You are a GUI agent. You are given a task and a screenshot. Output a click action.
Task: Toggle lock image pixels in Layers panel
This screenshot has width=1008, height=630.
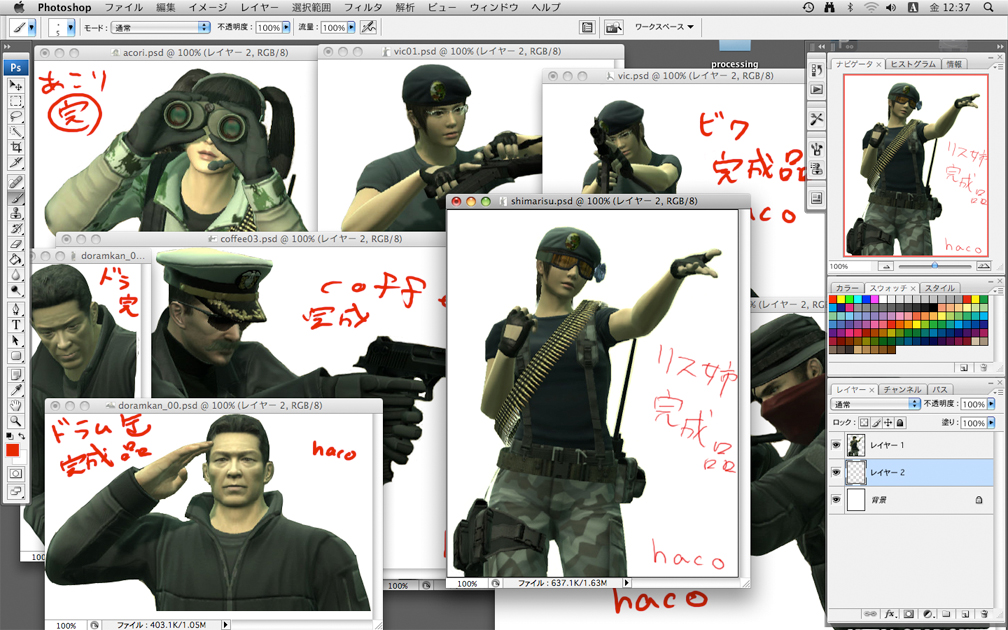(x=876, y=422)
